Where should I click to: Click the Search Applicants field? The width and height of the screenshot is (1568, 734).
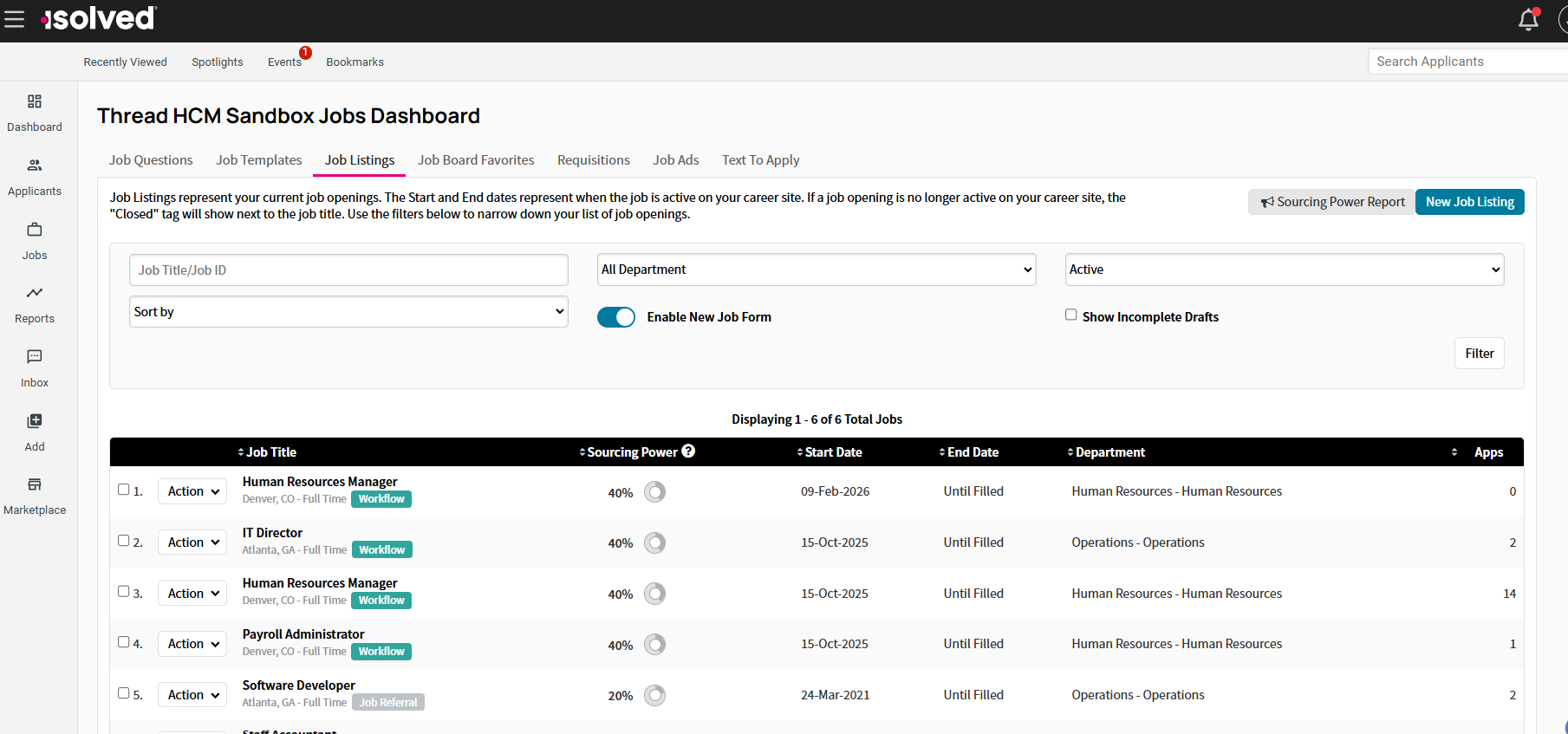click(x=1467, y=62)
